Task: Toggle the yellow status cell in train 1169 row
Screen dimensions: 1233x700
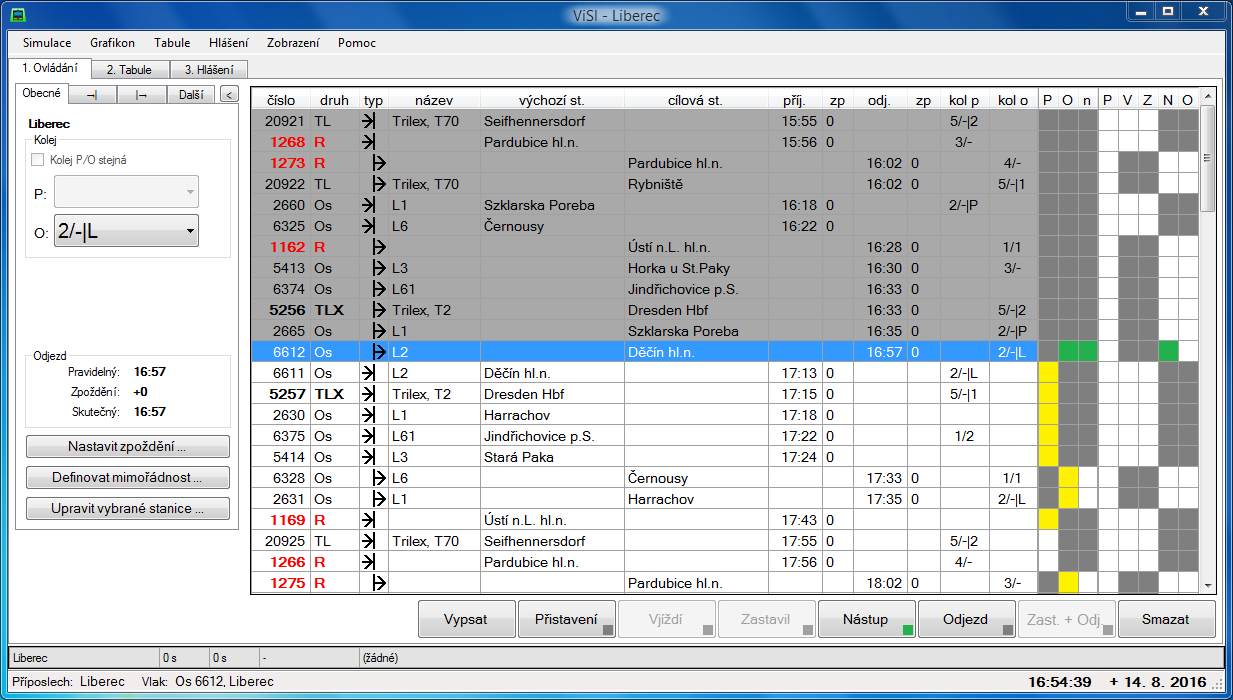Action: 1048,520
